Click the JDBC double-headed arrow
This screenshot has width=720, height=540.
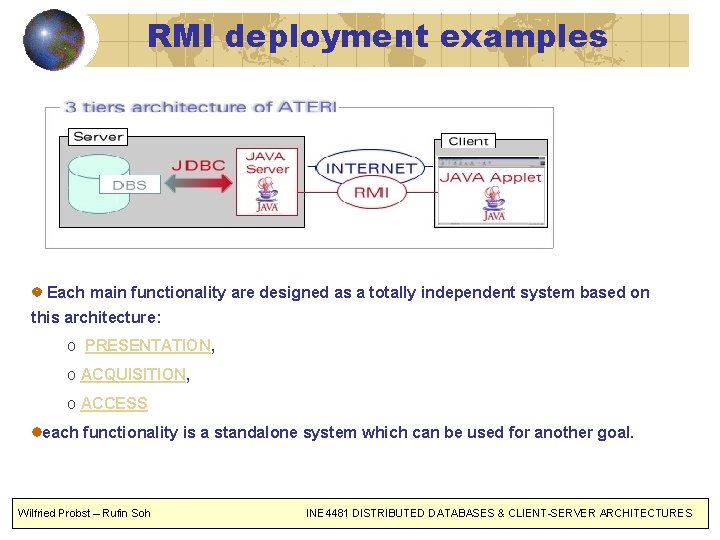[x=198, y=184]
